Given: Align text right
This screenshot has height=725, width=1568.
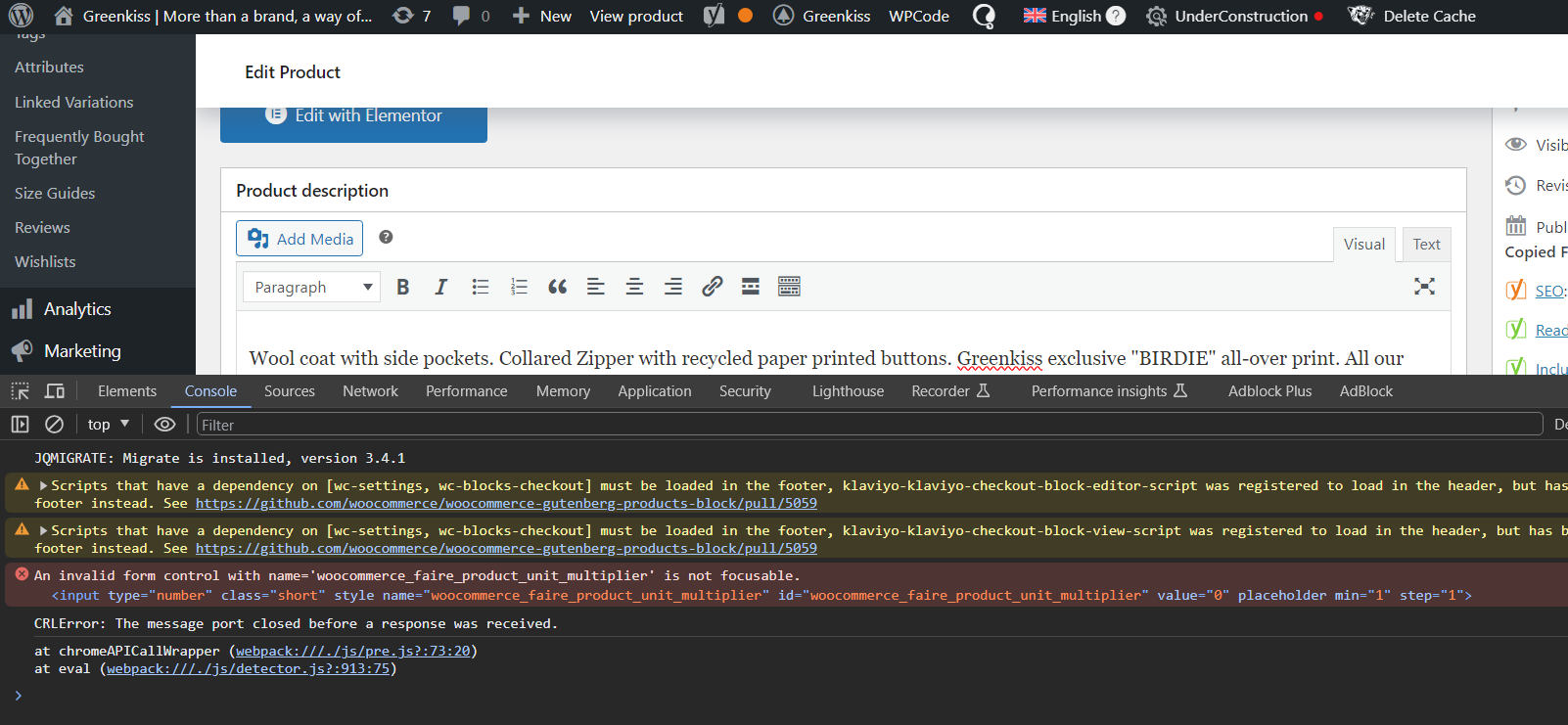Looking at the screenshot, I should click(x=673, y=287).
